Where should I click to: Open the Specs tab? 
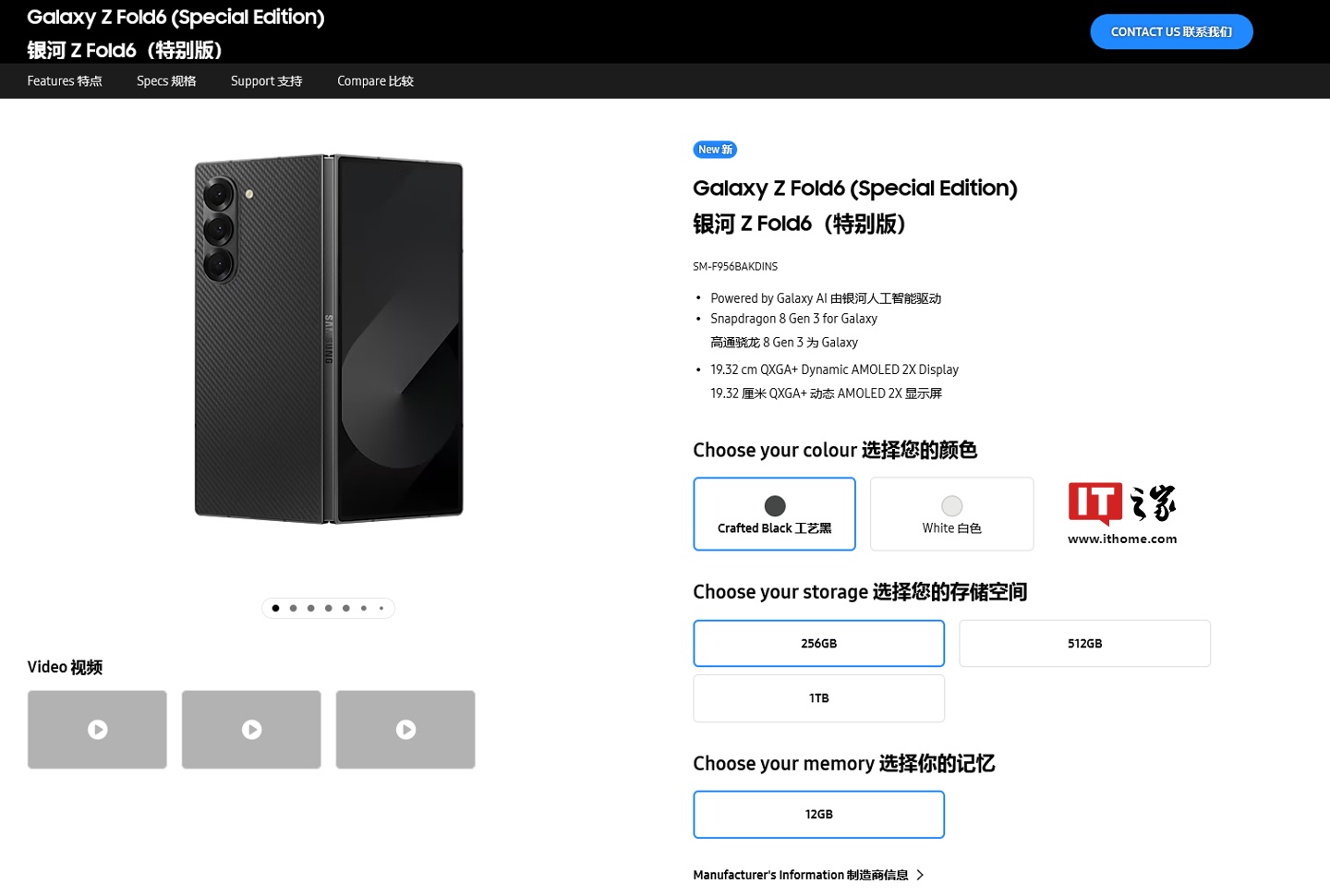[166, 81]
